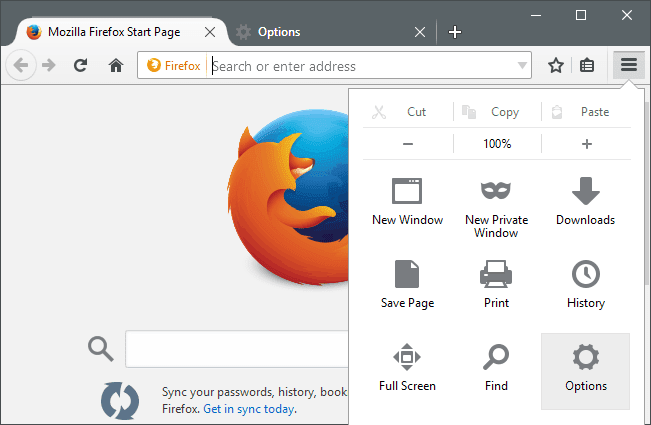
Task: Bookmark this page with the star icon
Action: click(556, 65)
